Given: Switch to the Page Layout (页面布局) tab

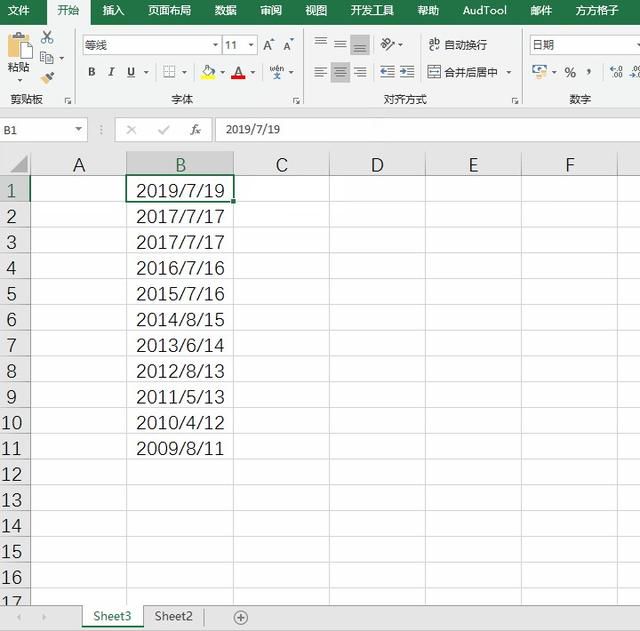Looking at the screenshot, I should tap(169, 10).
